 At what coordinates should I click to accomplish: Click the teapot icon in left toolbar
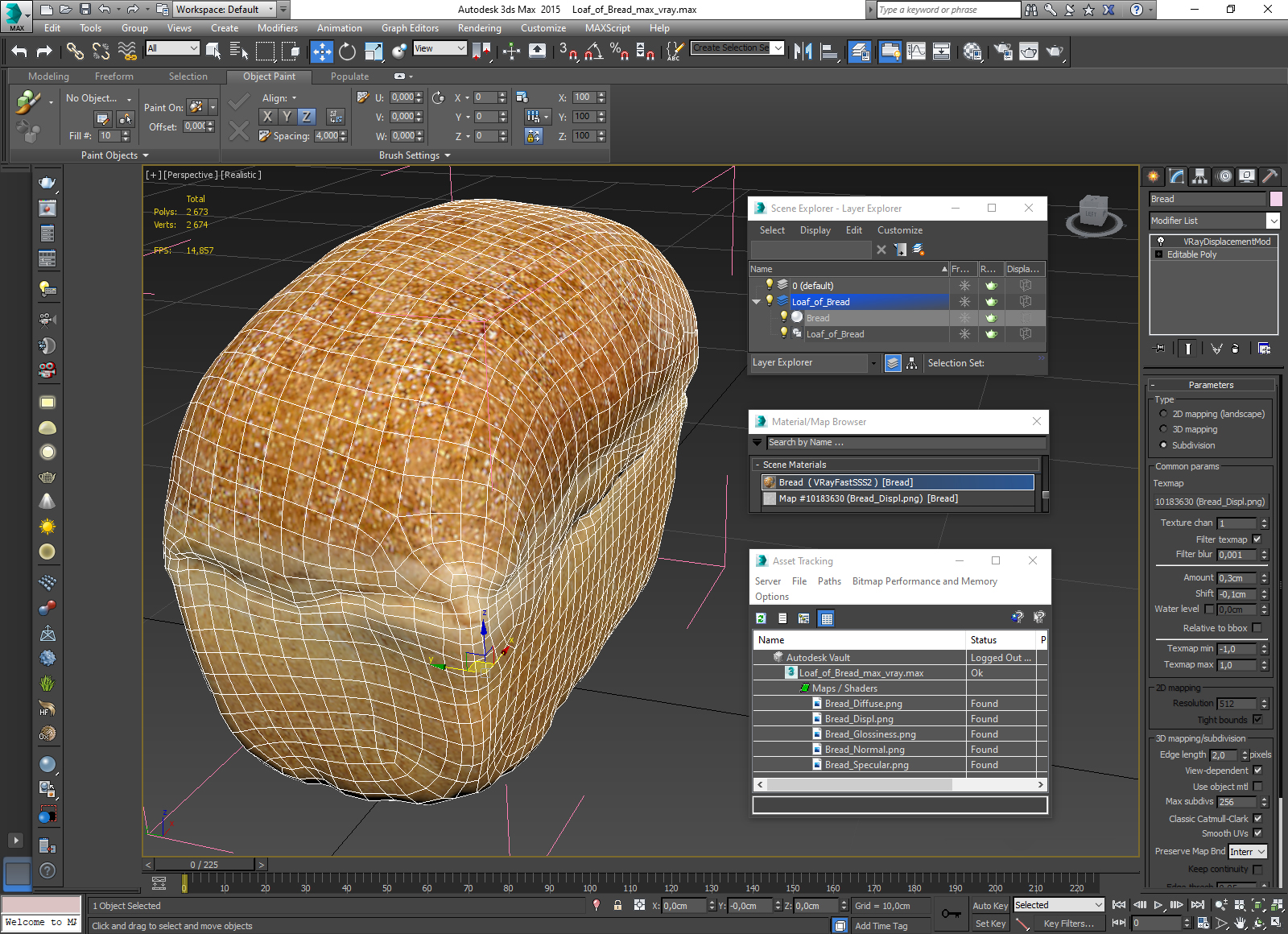(x=47, y=184)
